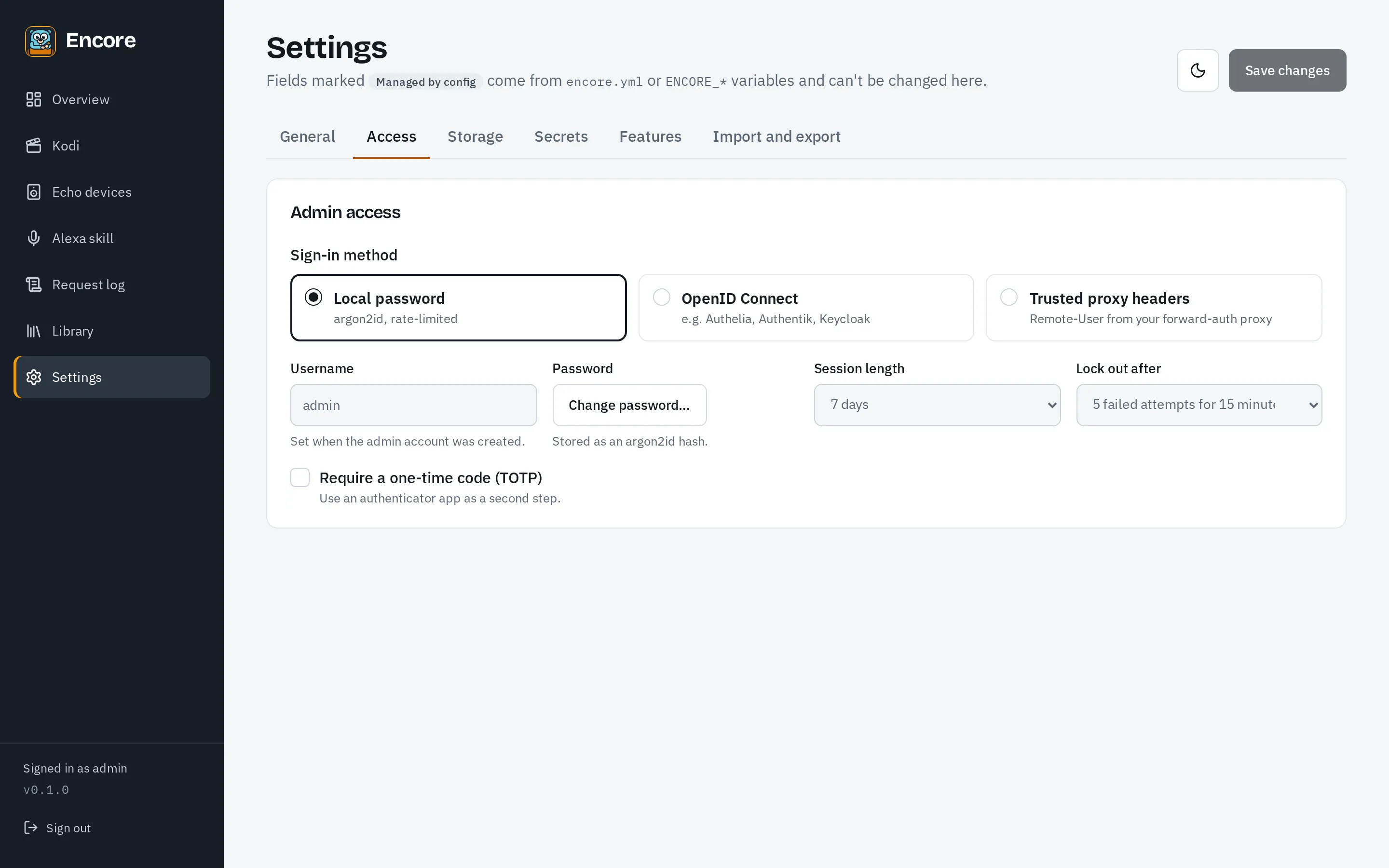Screen dimensions: 1389x868
Task: Switch to the General tab
Action: click(x=307, y=136)
